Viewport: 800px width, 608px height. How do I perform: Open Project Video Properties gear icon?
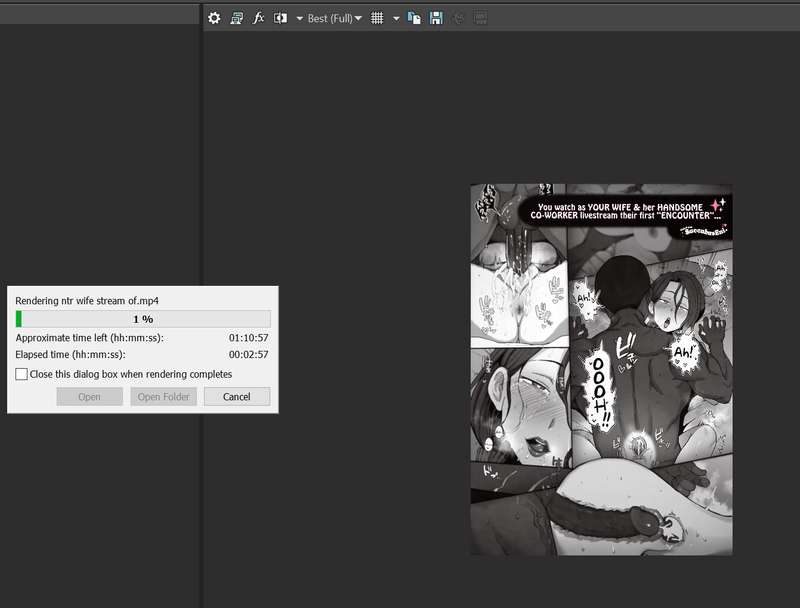214,18
